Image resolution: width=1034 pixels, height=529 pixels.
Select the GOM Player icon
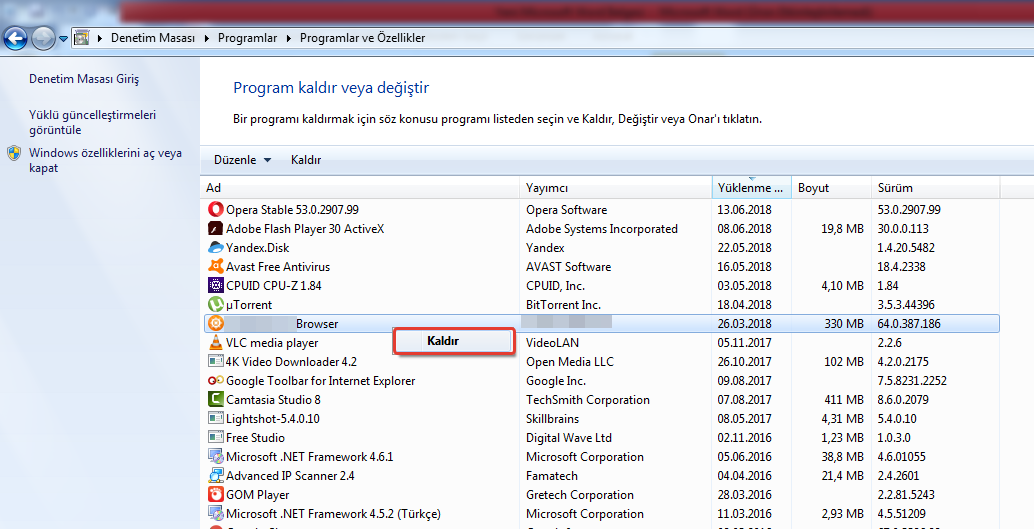(x=215, y=495)
